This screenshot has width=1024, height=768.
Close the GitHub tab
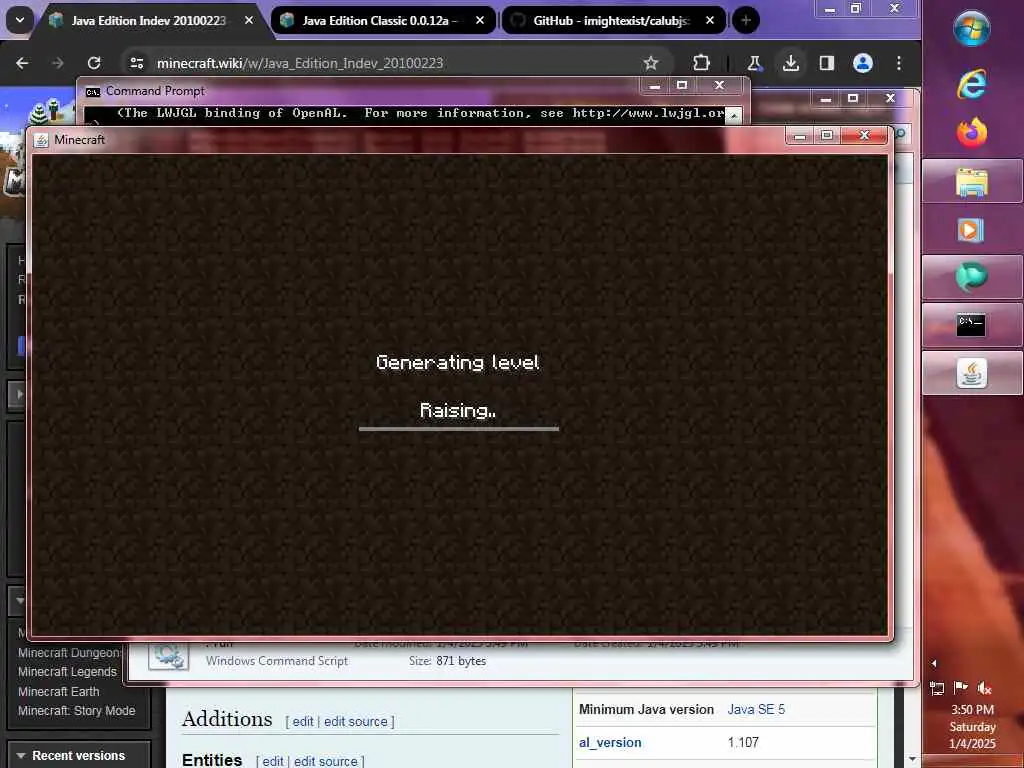pyautogui.click(x=710, y=20)
